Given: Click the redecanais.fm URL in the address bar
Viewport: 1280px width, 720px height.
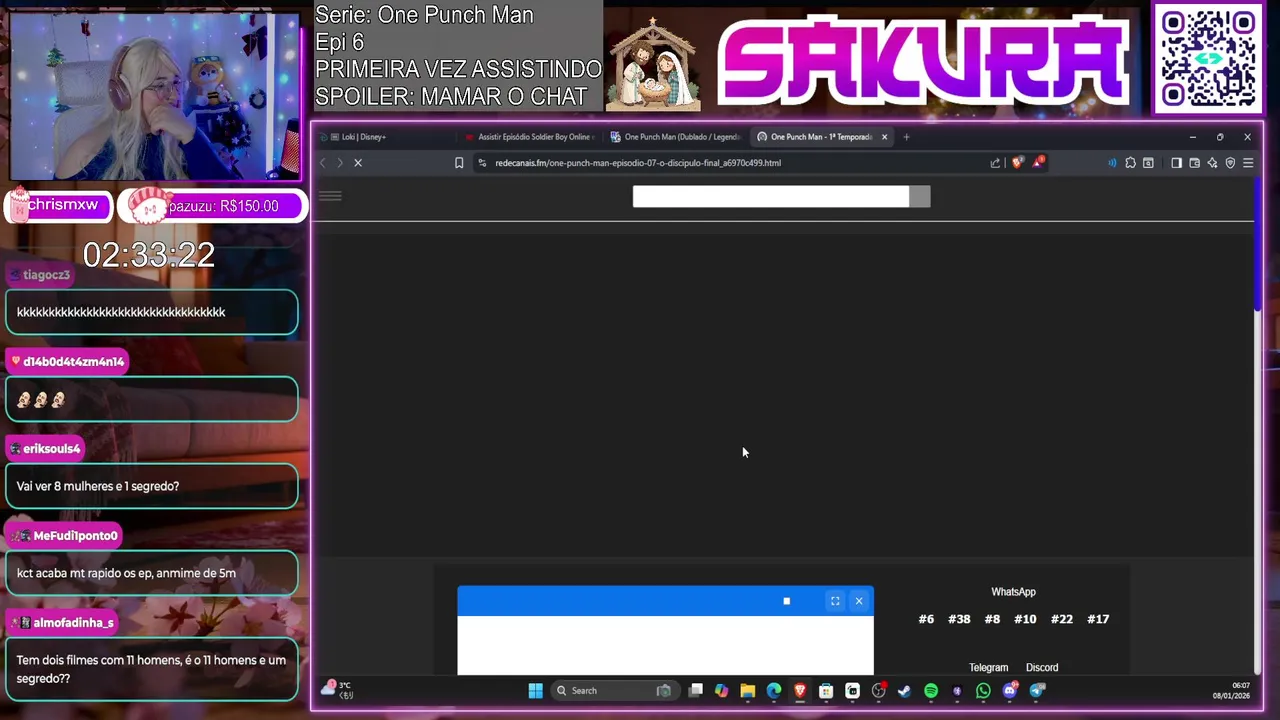Looking at the screenshot, I should pos(638,163).
